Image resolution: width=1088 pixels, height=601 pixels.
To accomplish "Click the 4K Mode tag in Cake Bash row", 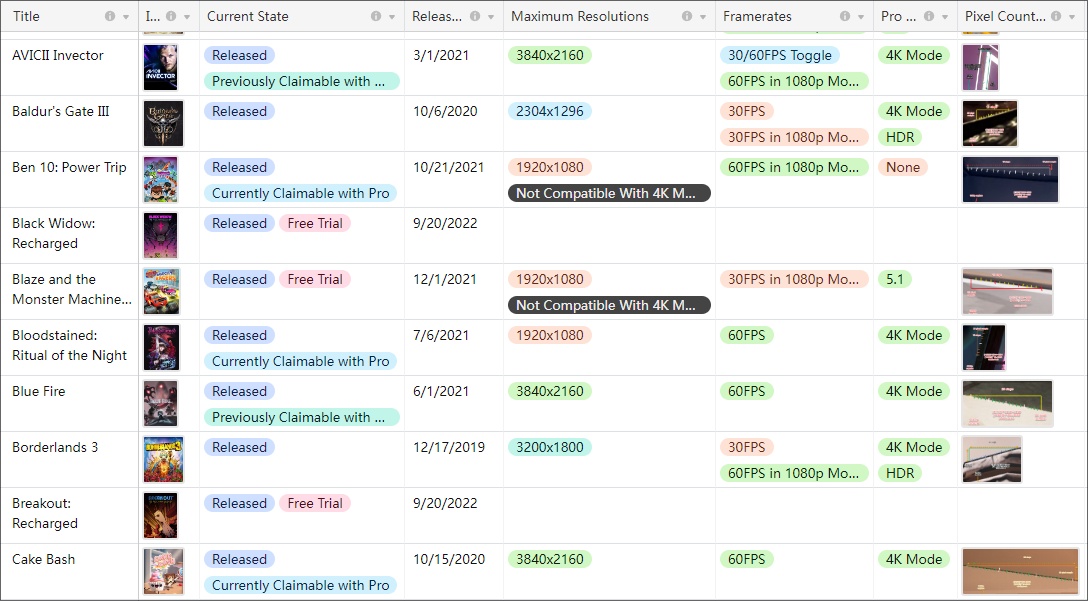I will click(x=914, y=559).
